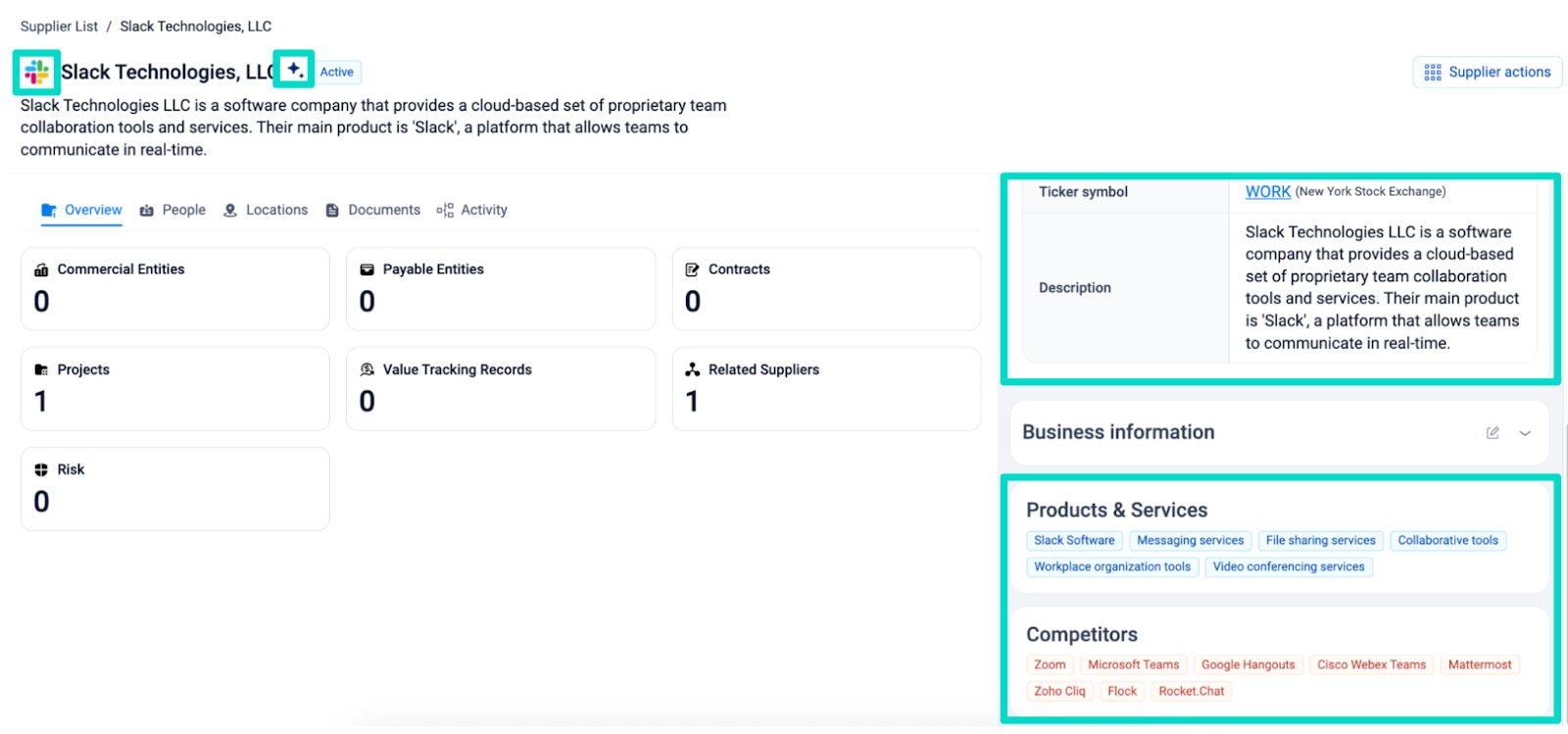
Task: Click the Overview tab
Action: tap(82, 210)
